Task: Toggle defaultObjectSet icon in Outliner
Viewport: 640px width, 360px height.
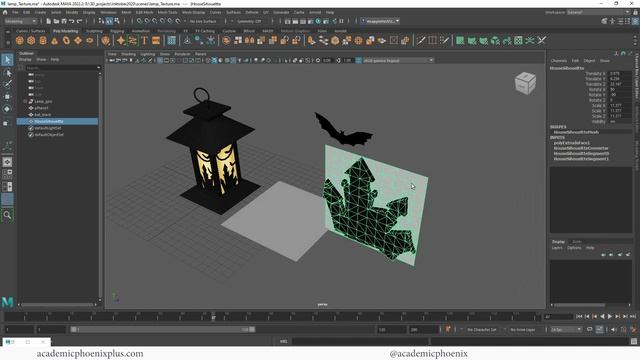Action: (x=31, y=135)
